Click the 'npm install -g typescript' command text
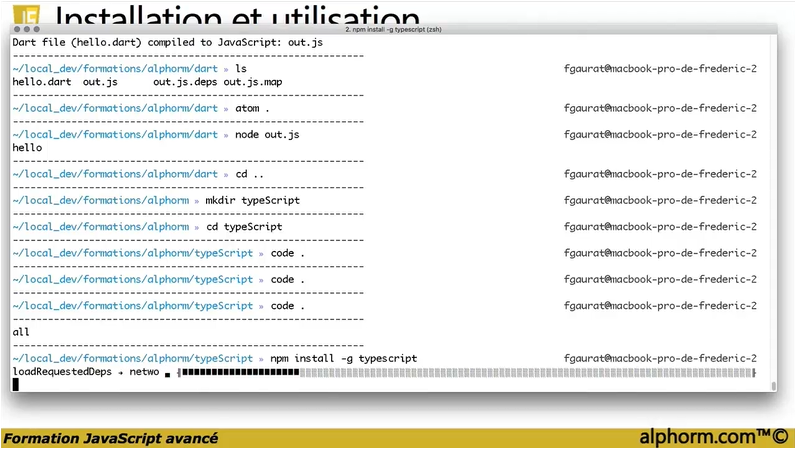This screenshot has height=449, width=796. pos(344,358)
